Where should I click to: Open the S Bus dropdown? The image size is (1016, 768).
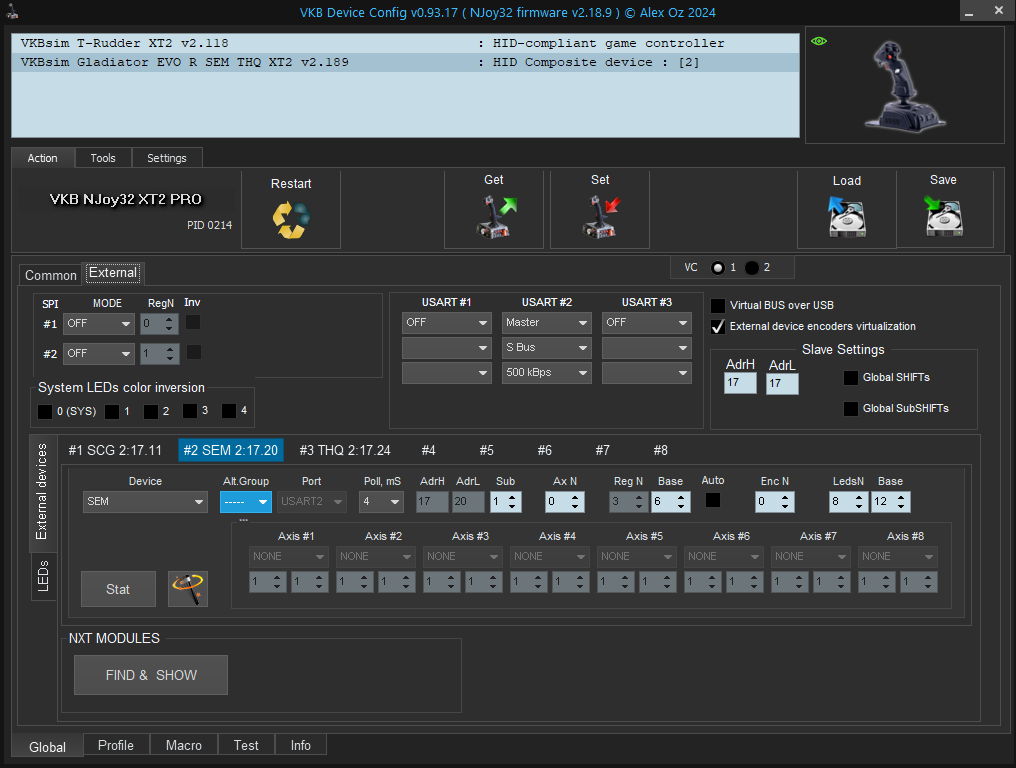tap(547, 347)
